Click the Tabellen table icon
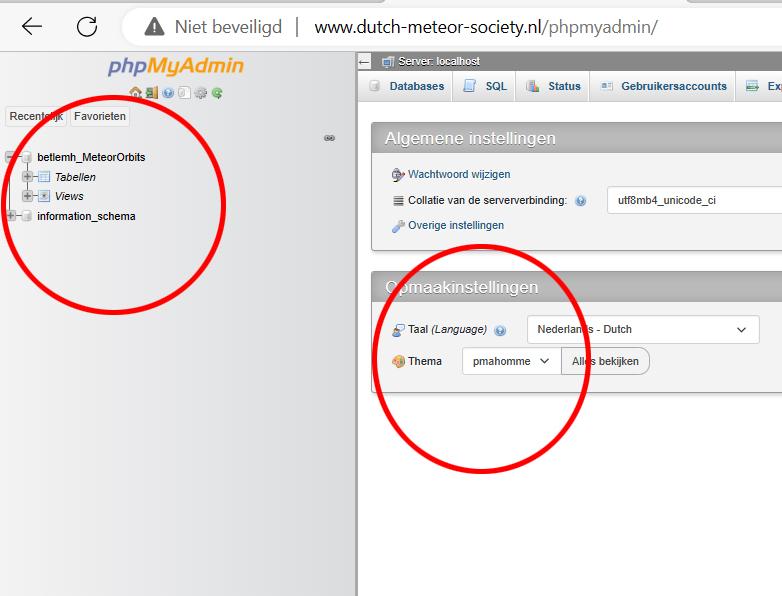 [x=44, y=177]
